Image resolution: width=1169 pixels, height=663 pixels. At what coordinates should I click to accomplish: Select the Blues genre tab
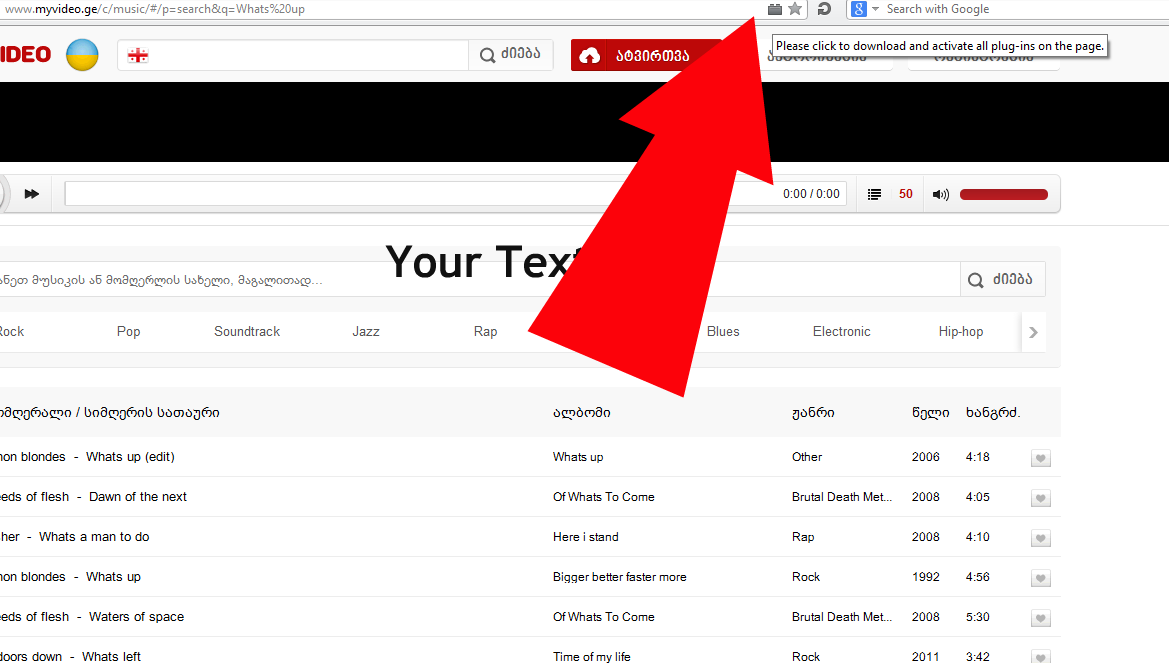coord(723,332)
